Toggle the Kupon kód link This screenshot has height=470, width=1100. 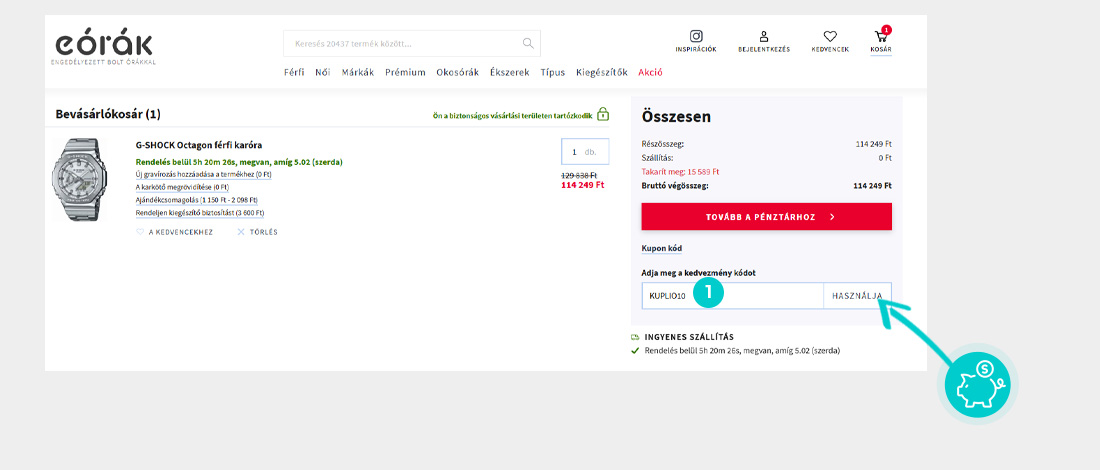(x=662, y=248)
